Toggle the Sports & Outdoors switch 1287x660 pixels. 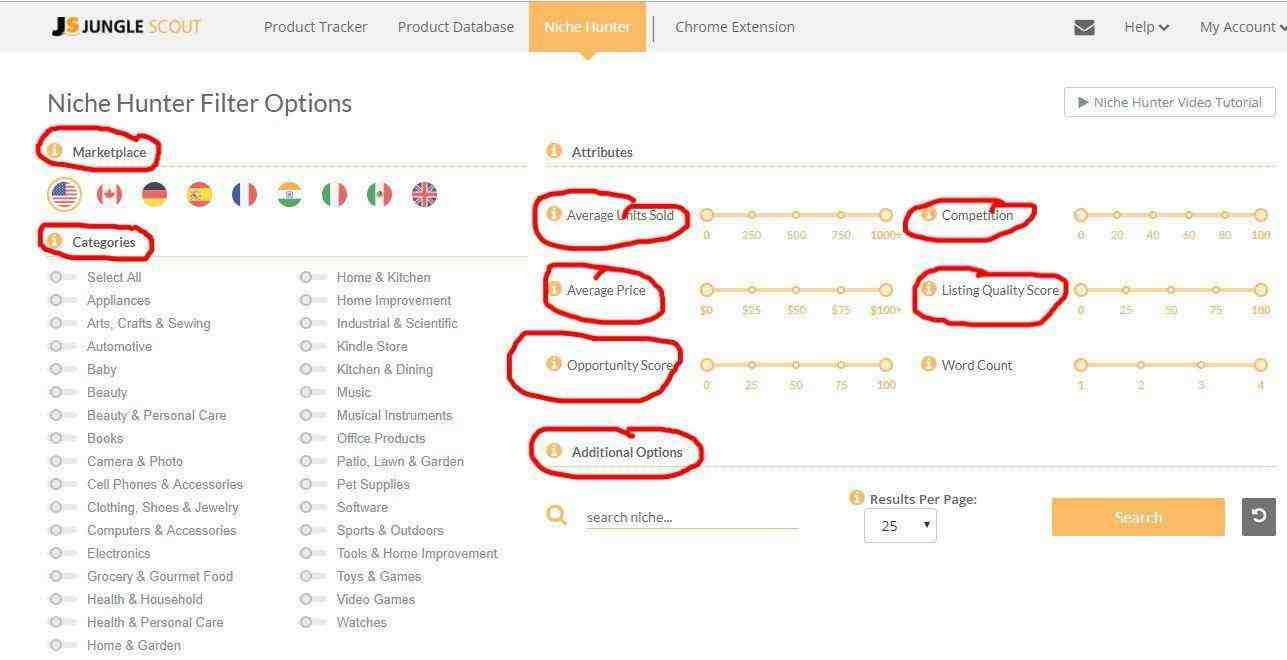coord(312,530)
